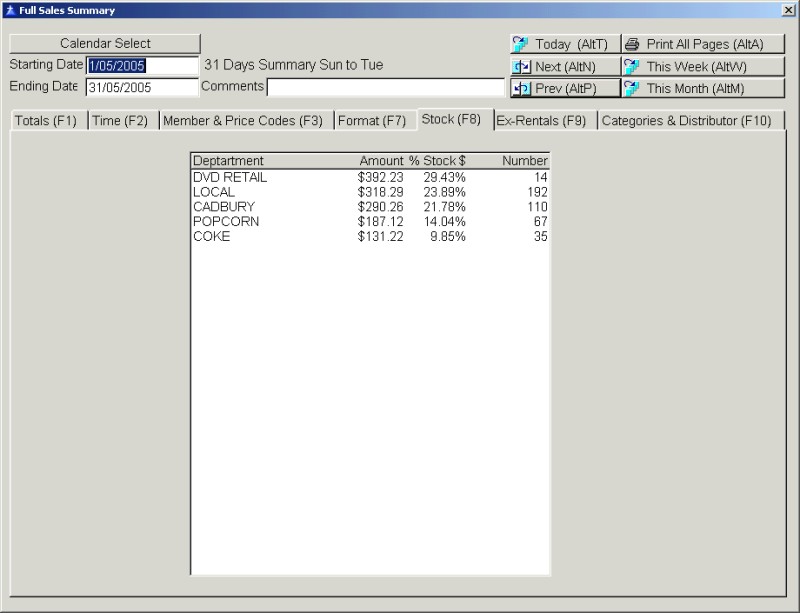800x613 pixels.
Task: Show the Ex-Rentals (F9) tab
Action: pos(543,121)
